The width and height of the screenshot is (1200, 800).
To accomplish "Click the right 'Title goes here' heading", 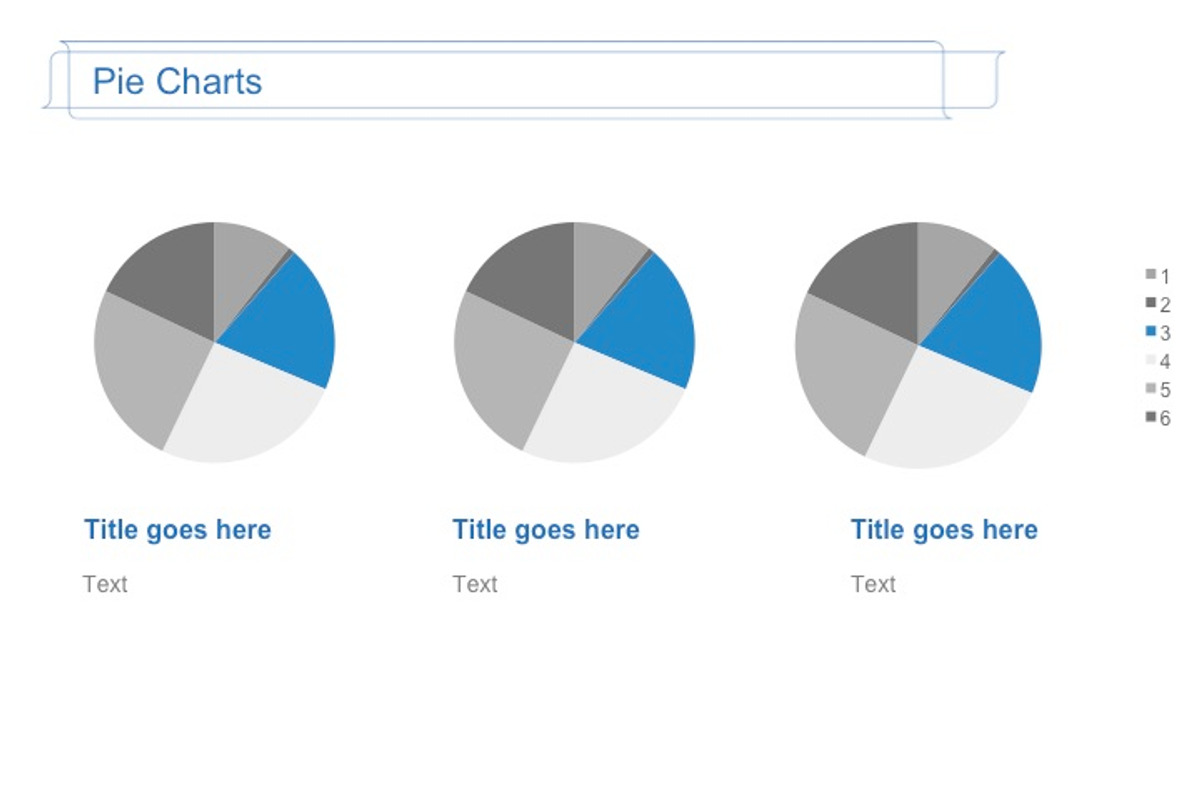I will pyautogui.click(x=944, y=530).
